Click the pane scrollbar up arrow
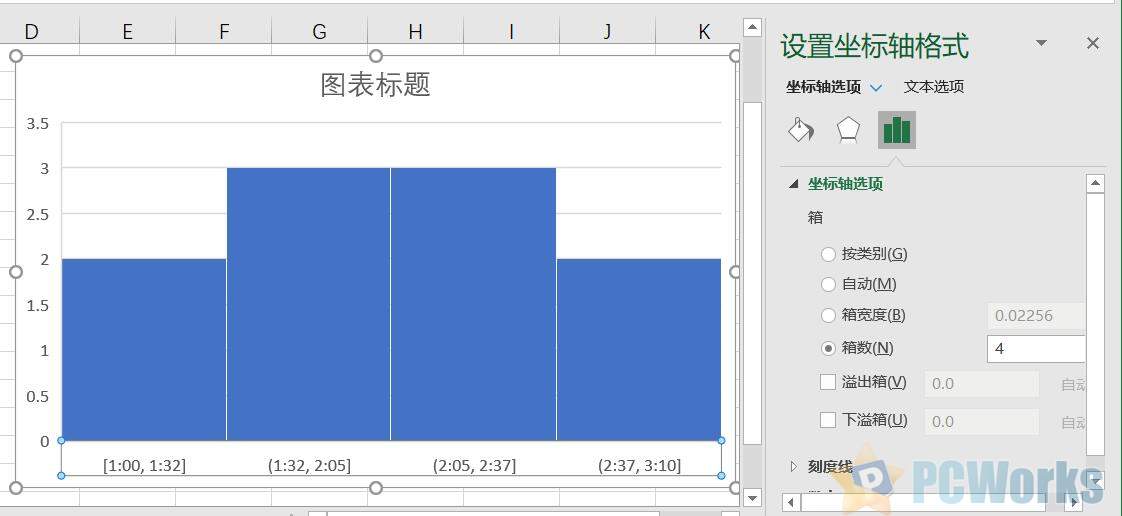 (1096, 184)
